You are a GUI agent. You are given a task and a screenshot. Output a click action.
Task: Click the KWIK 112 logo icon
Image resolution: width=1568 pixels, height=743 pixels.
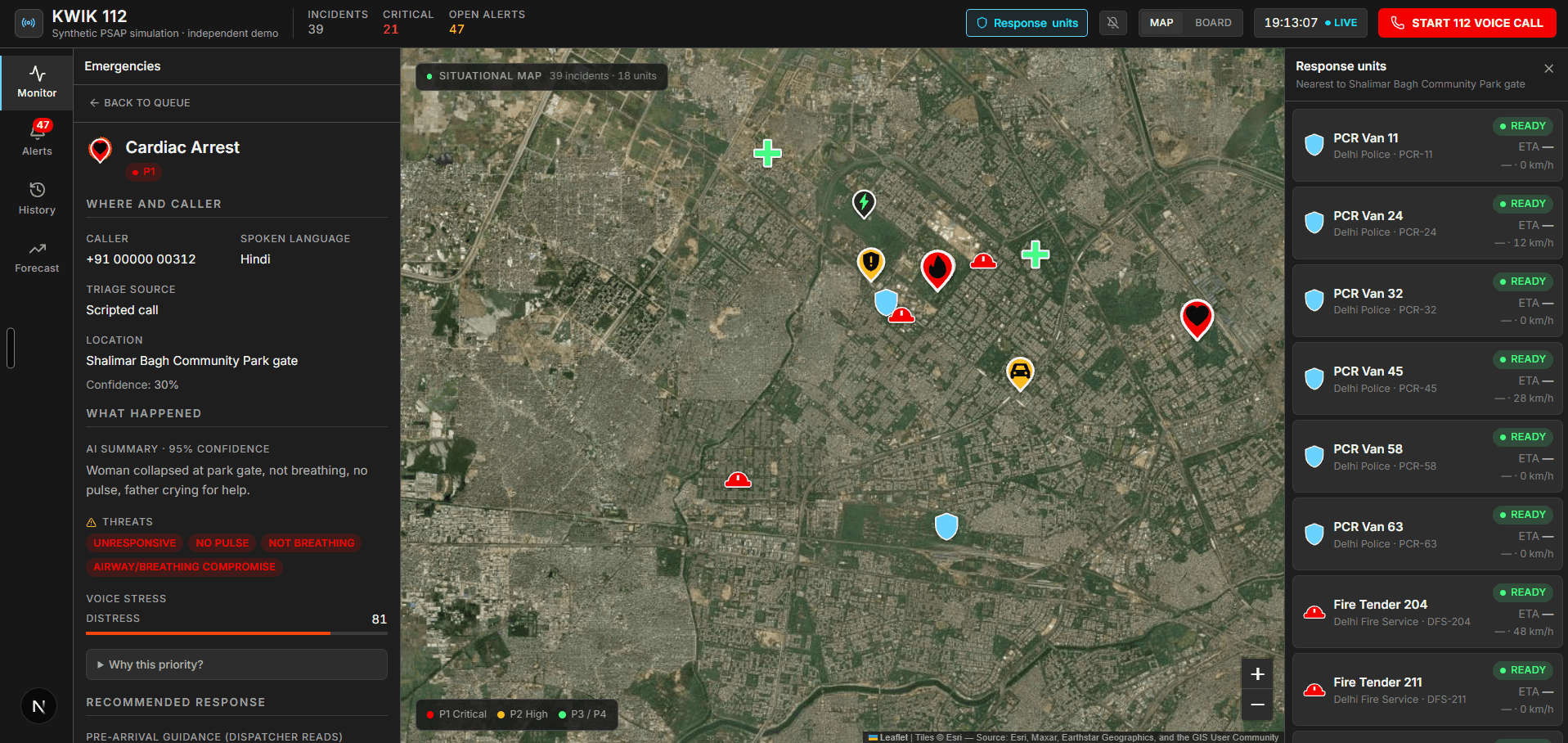pos(29,23)
